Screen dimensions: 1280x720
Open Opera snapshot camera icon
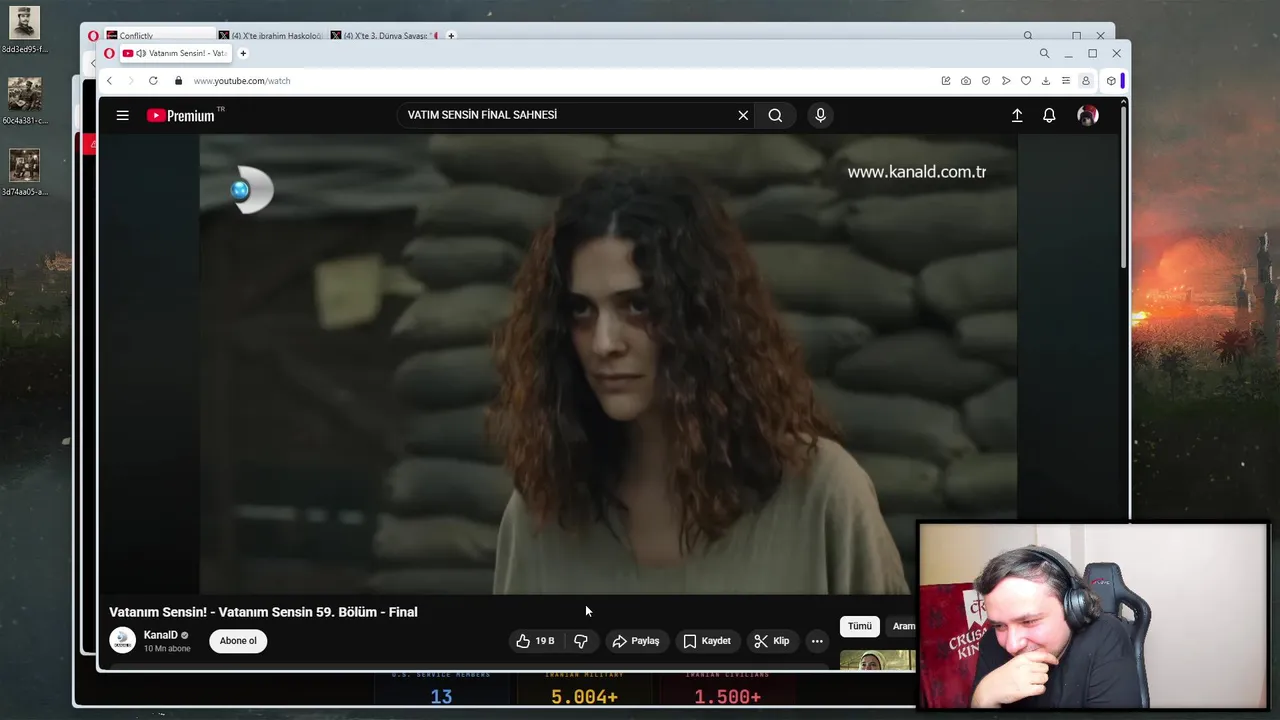pos(965,81)
